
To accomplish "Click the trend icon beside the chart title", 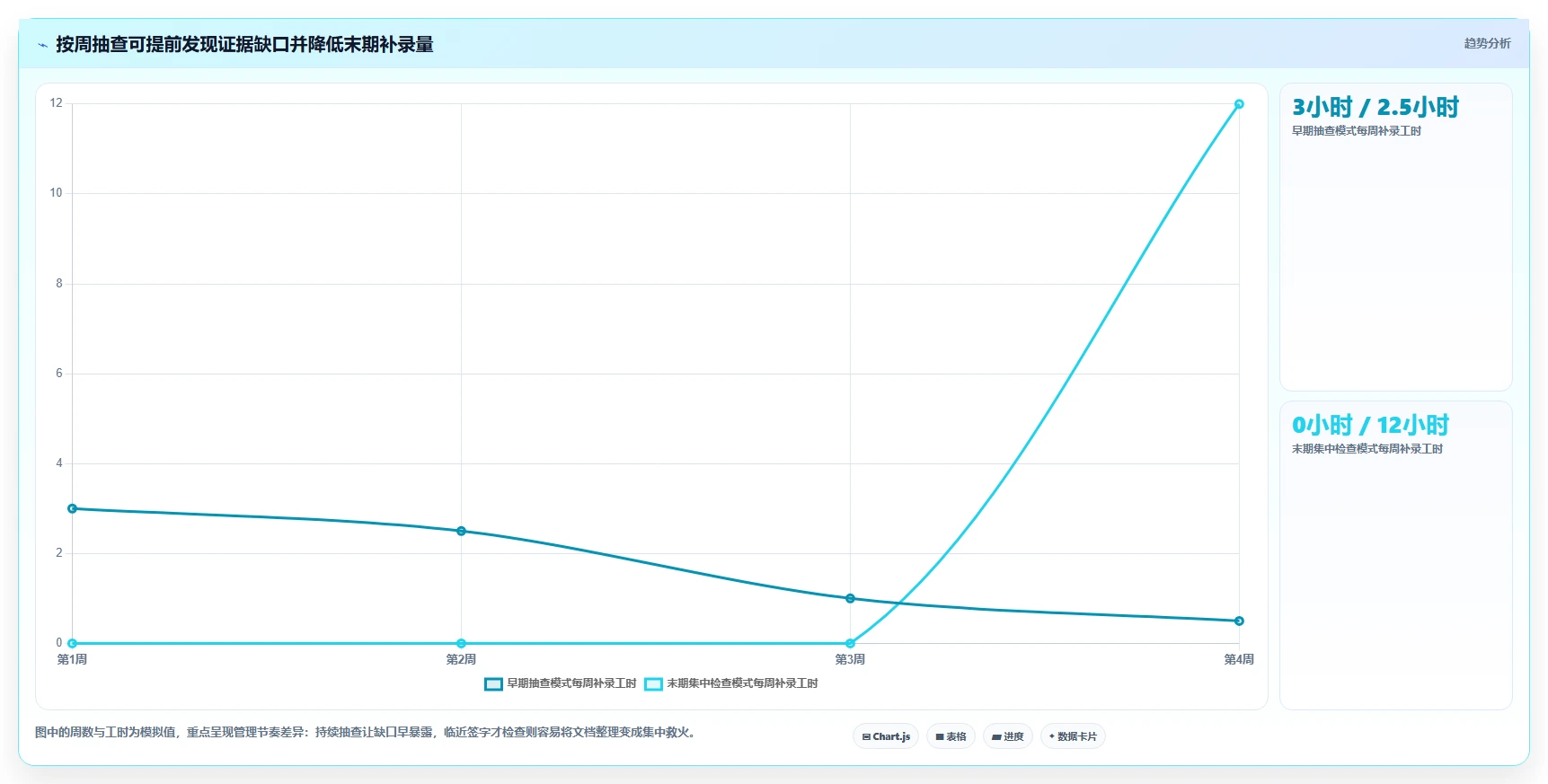I will (x=42, y=45).
